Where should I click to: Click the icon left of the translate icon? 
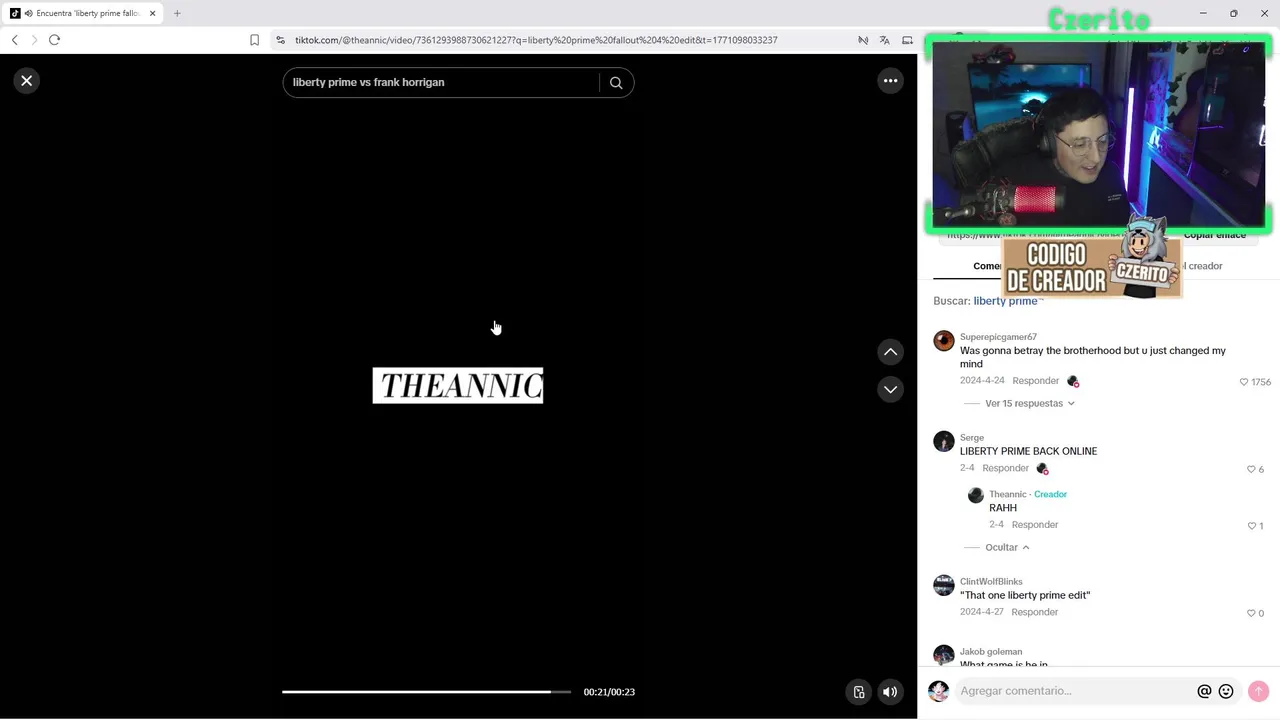(862, 40)
